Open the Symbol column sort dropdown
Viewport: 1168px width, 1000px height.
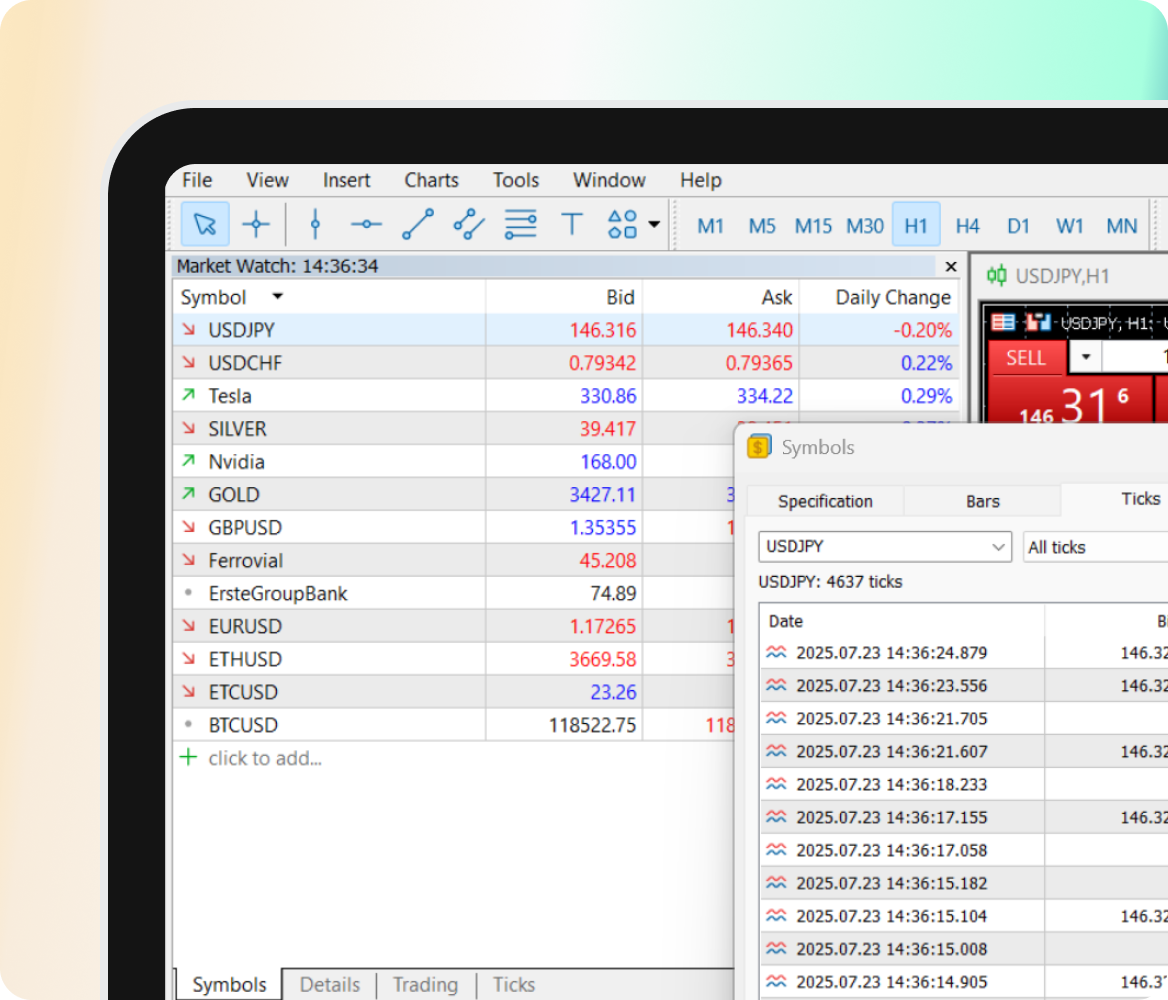point(277,297)
